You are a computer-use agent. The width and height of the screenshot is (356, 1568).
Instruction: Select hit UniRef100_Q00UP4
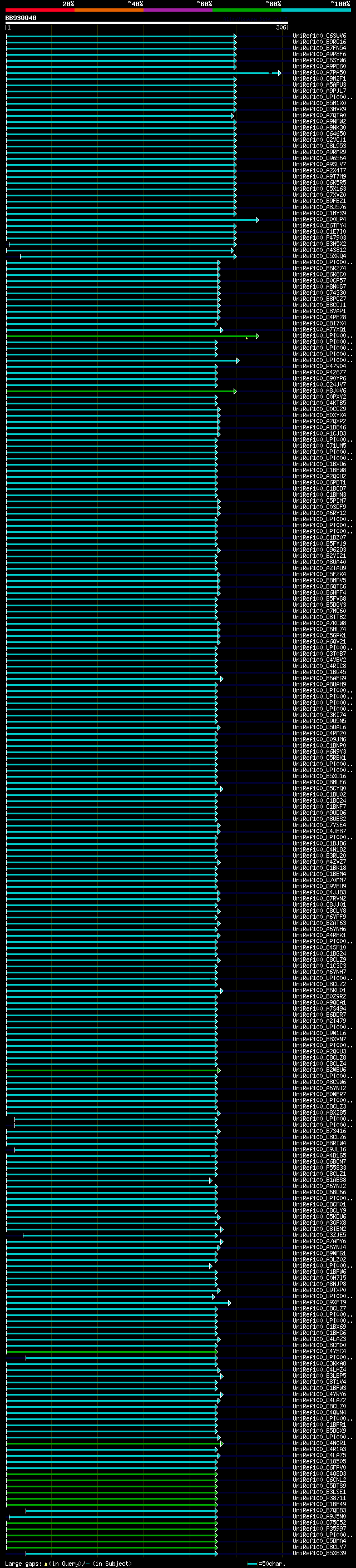pos(319,219)
